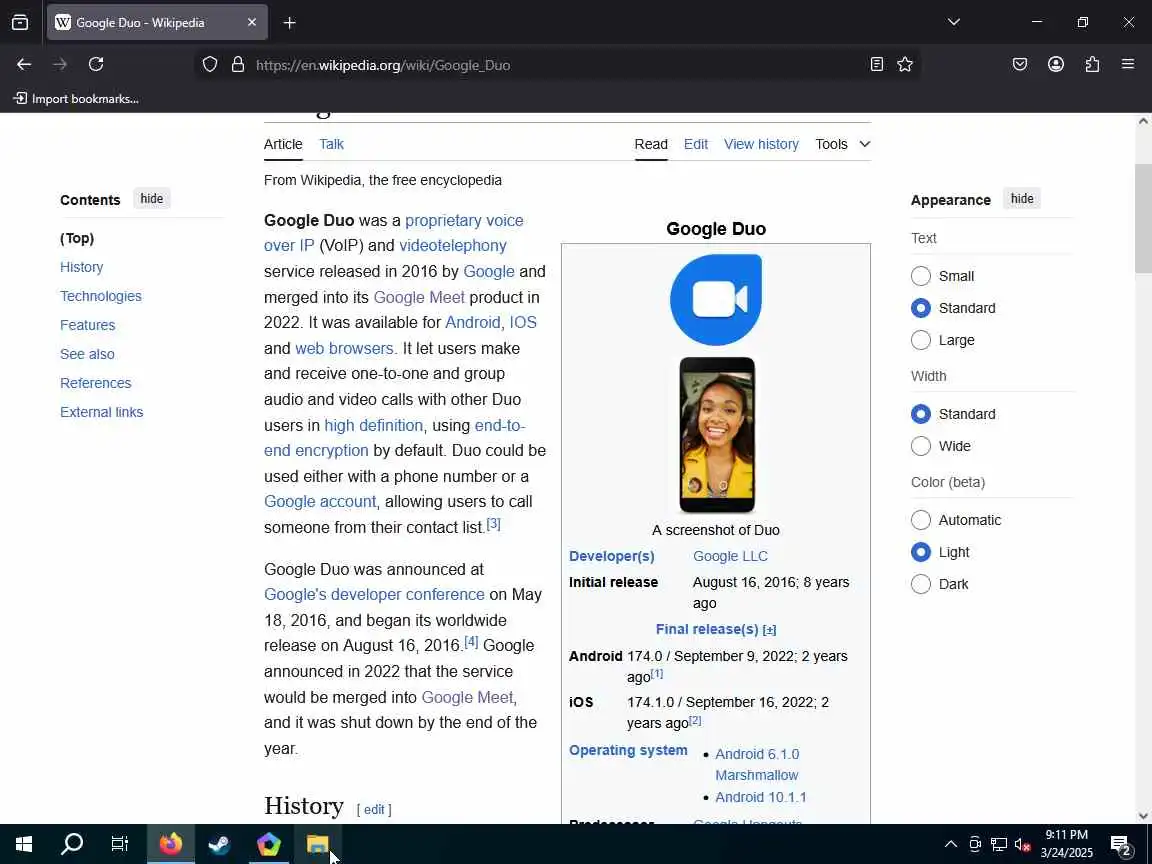Select Standard text size
The image size is (1152, 864).
(921, 308)
